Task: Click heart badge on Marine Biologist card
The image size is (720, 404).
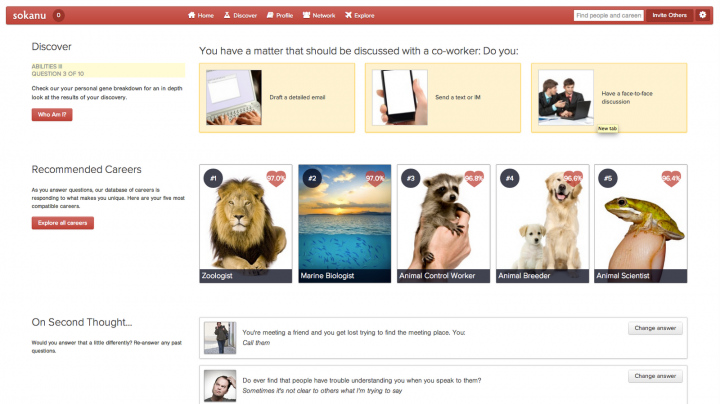Action: tap(375, 178)
